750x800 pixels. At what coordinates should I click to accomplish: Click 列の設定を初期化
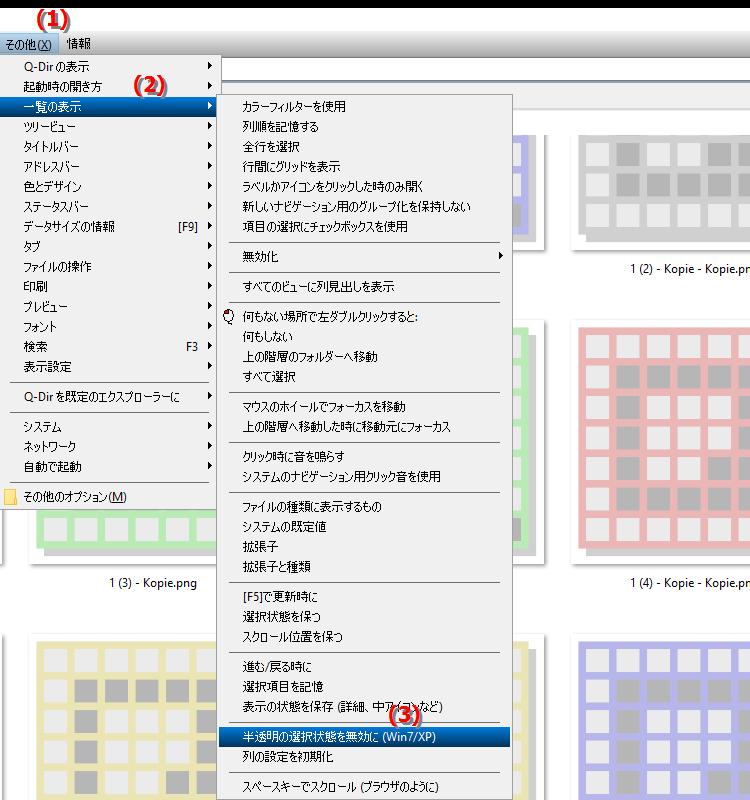[x=288, y=757]
